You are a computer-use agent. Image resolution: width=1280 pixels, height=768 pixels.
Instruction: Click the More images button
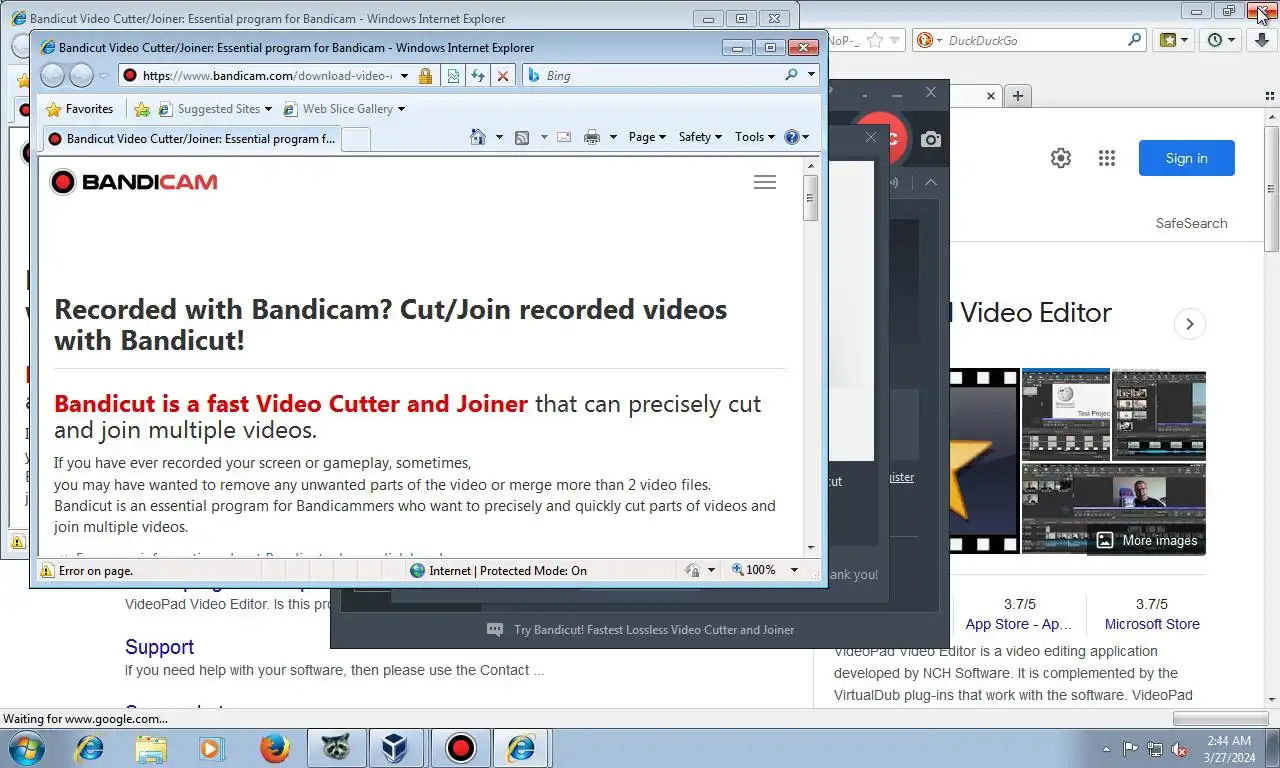tap(1147, 540)
